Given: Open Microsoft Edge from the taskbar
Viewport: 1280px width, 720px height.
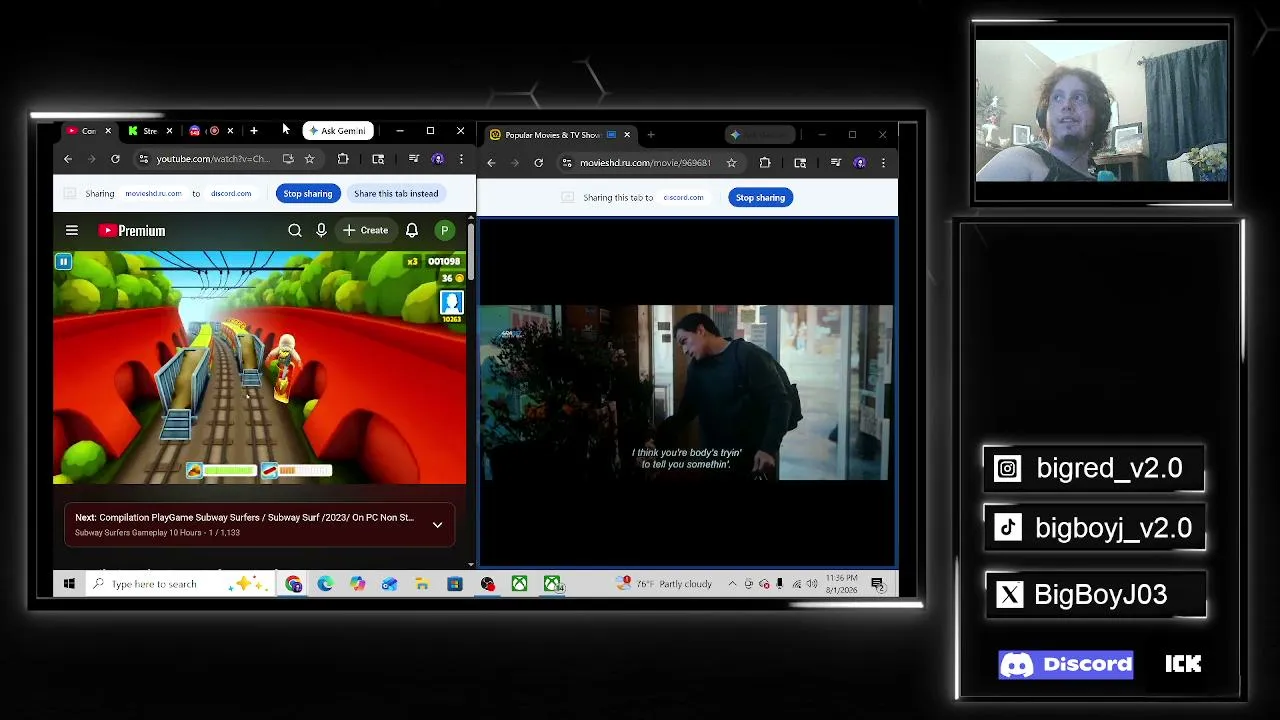Looking at the screenshot, I should pyautogui.click(x=325, y=584).
